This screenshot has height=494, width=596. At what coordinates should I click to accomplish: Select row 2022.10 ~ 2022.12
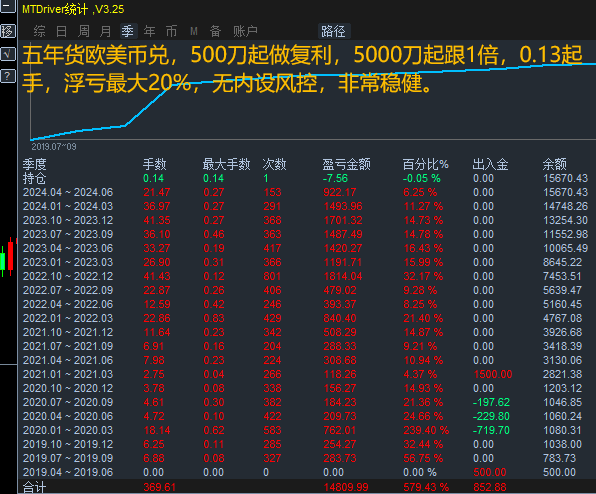[x=306, y=276]
